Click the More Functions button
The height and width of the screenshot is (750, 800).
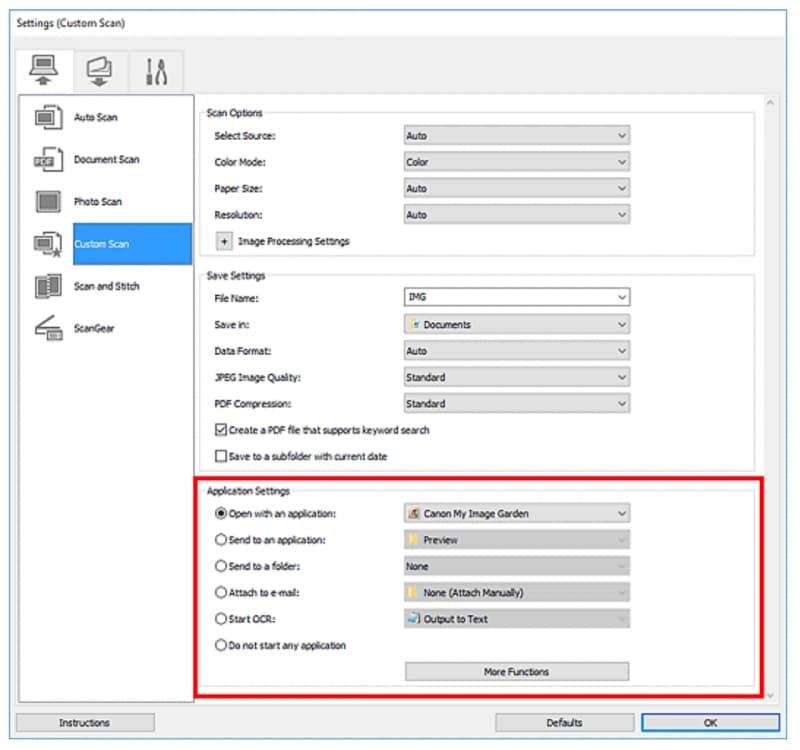pos(517,672)
